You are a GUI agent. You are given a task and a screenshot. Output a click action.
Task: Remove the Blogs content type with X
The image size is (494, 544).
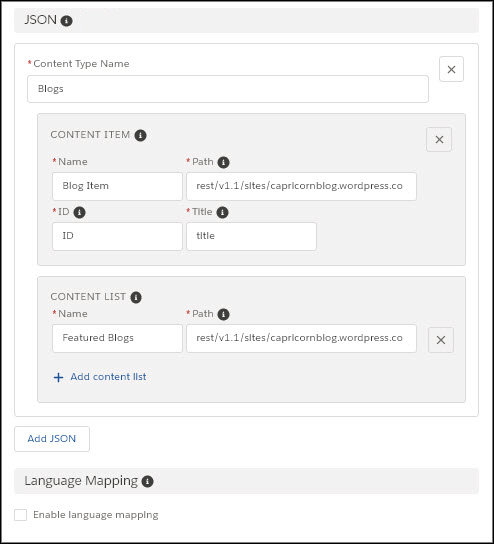(451, 69)
